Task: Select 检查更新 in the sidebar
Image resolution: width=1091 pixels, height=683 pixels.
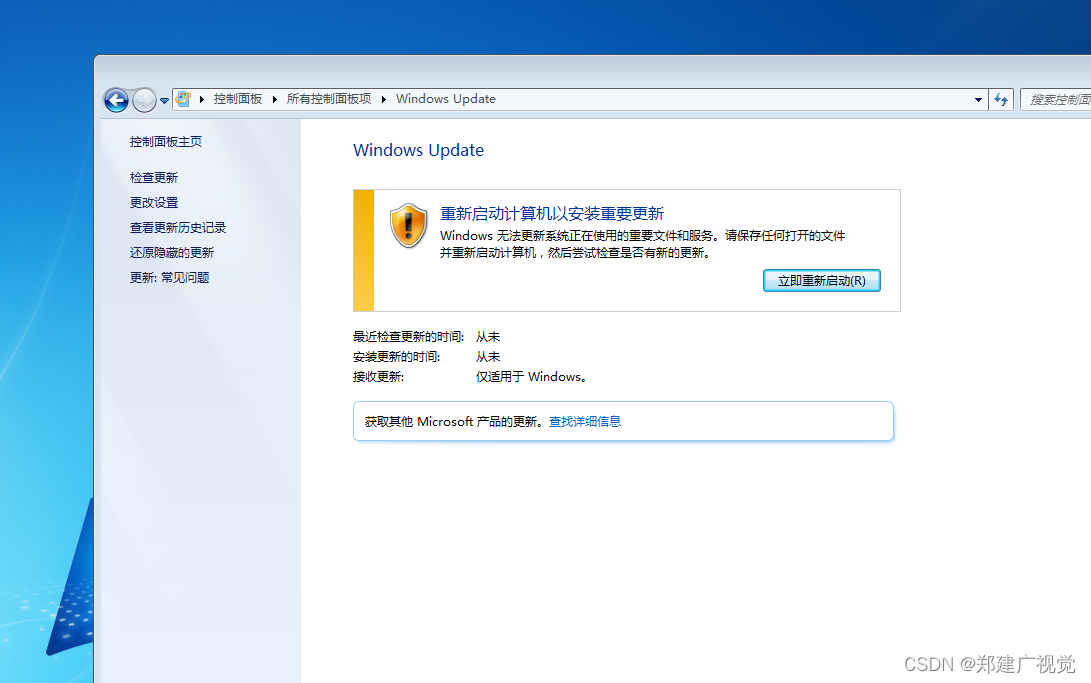Action: [154, 178]
